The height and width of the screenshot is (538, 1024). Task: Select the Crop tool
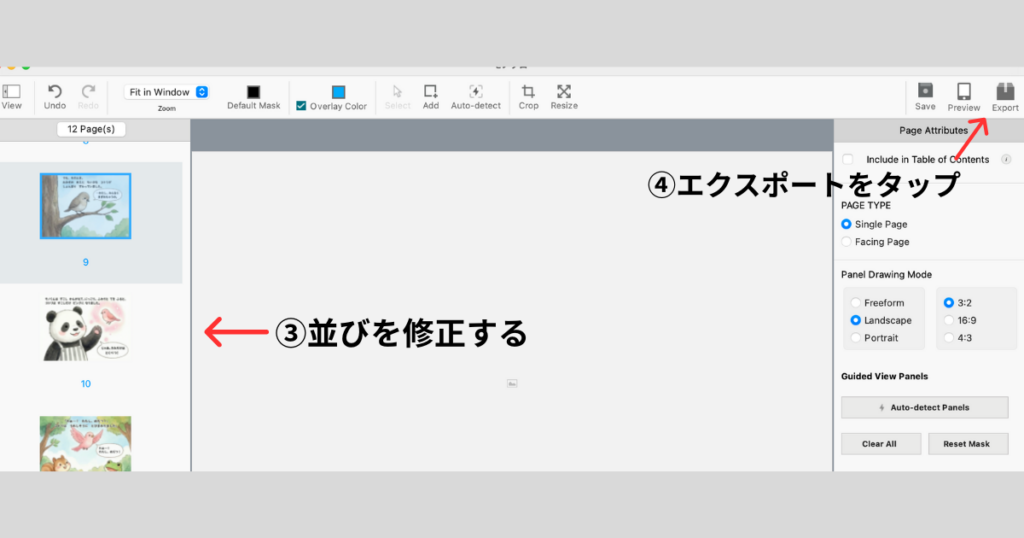pyautogui.click(x=528, y=91)
